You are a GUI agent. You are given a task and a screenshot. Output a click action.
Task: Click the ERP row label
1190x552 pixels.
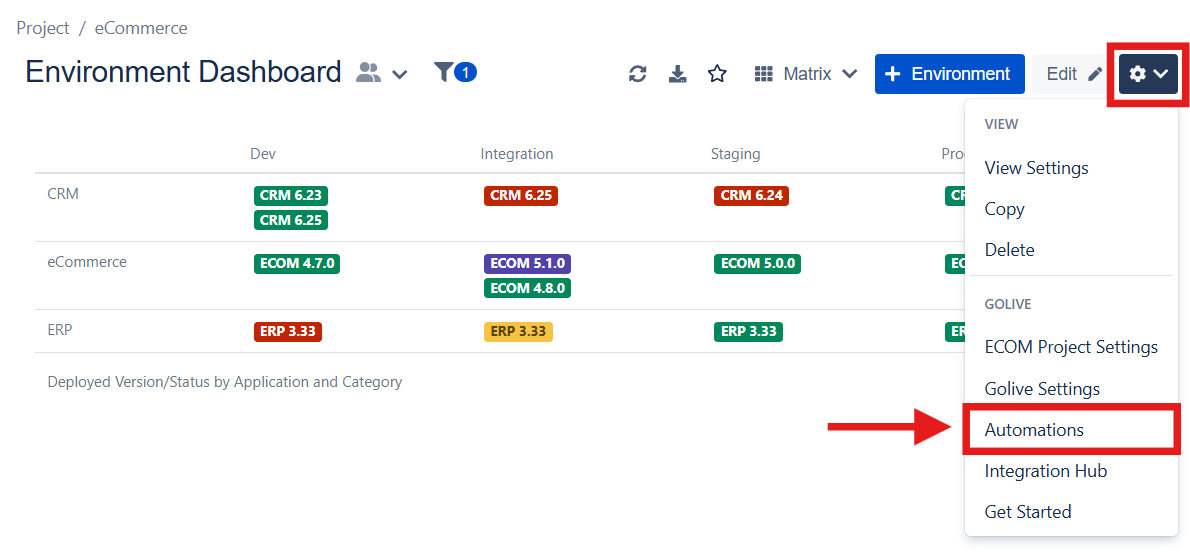pos(60,330)
